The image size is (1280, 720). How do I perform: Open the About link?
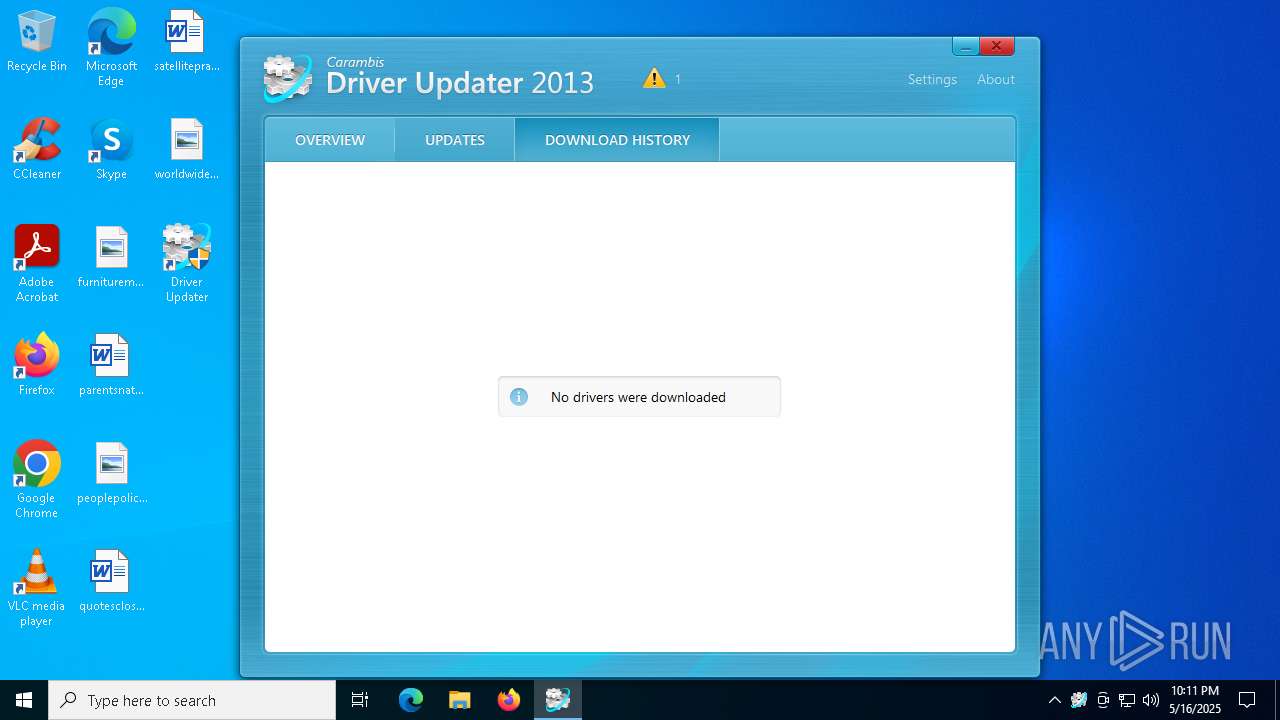point(996,79)
